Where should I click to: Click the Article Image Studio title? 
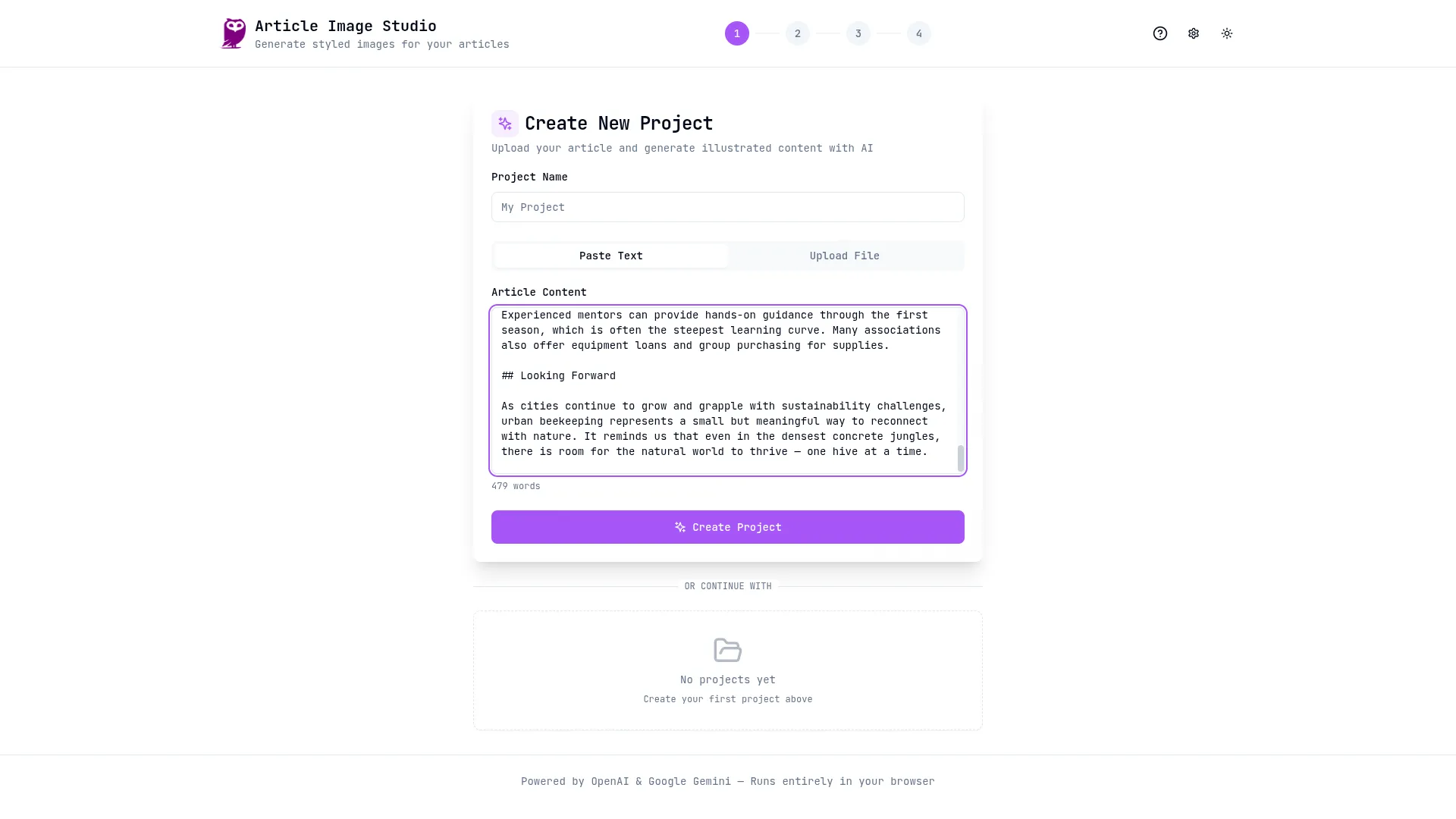point(346,26)
